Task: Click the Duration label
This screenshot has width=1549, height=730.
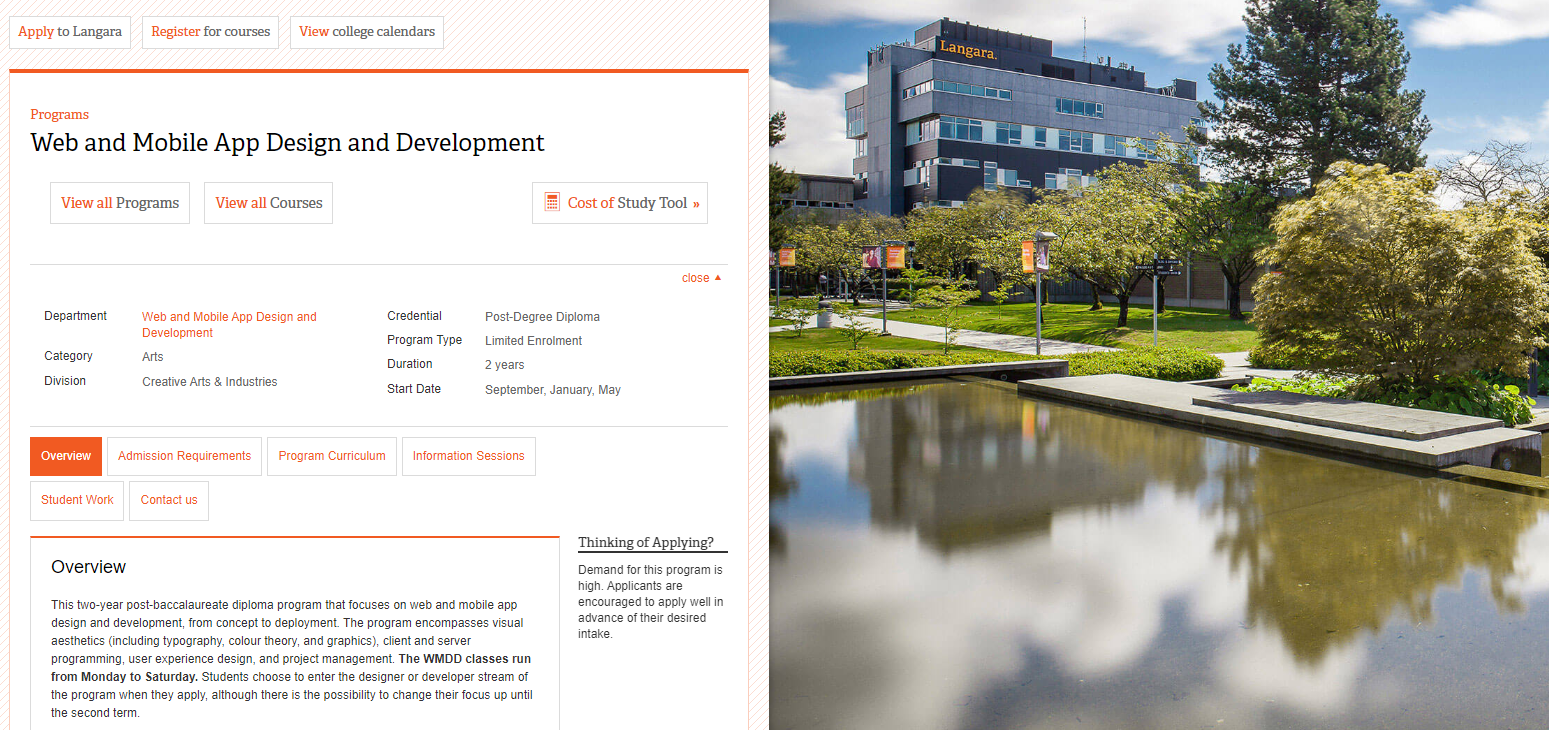Action: (410, 364)
